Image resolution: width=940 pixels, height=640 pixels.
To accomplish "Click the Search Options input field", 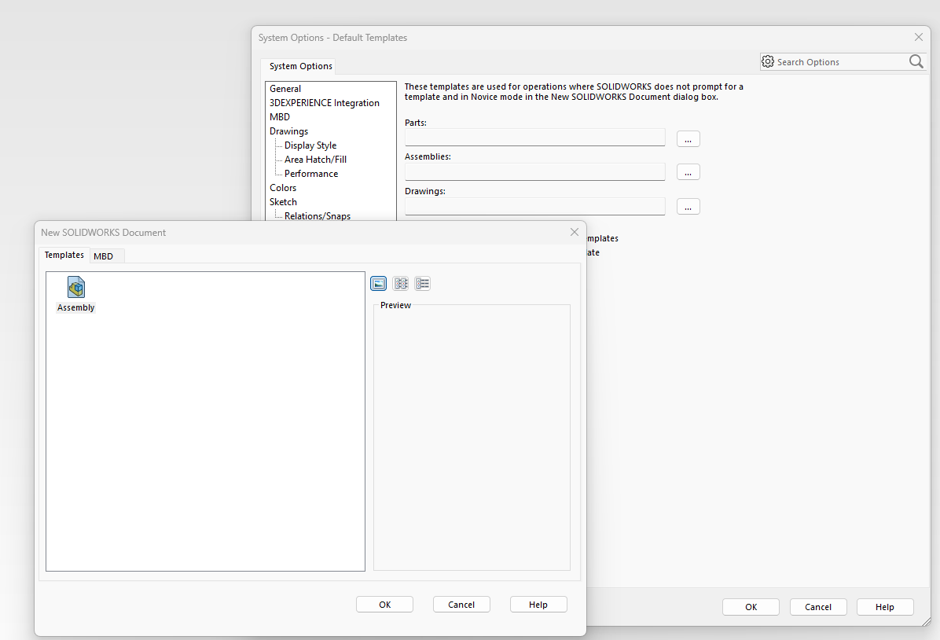I will pos(842,62).
